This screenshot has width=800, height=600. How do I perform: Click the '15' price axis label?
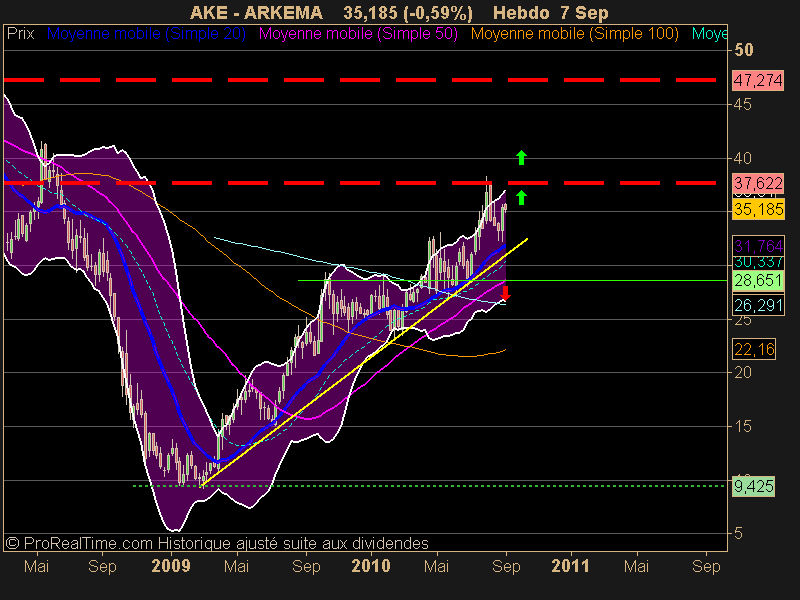[x=743, y=427]
